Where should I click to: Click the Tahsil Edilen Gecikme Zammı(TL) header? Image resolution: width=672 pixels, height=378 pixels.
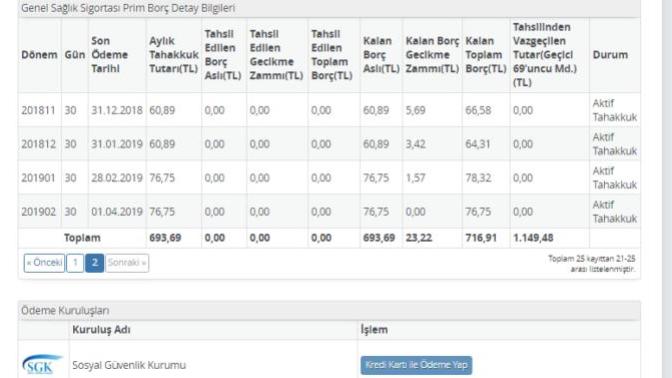coord(276,55)
